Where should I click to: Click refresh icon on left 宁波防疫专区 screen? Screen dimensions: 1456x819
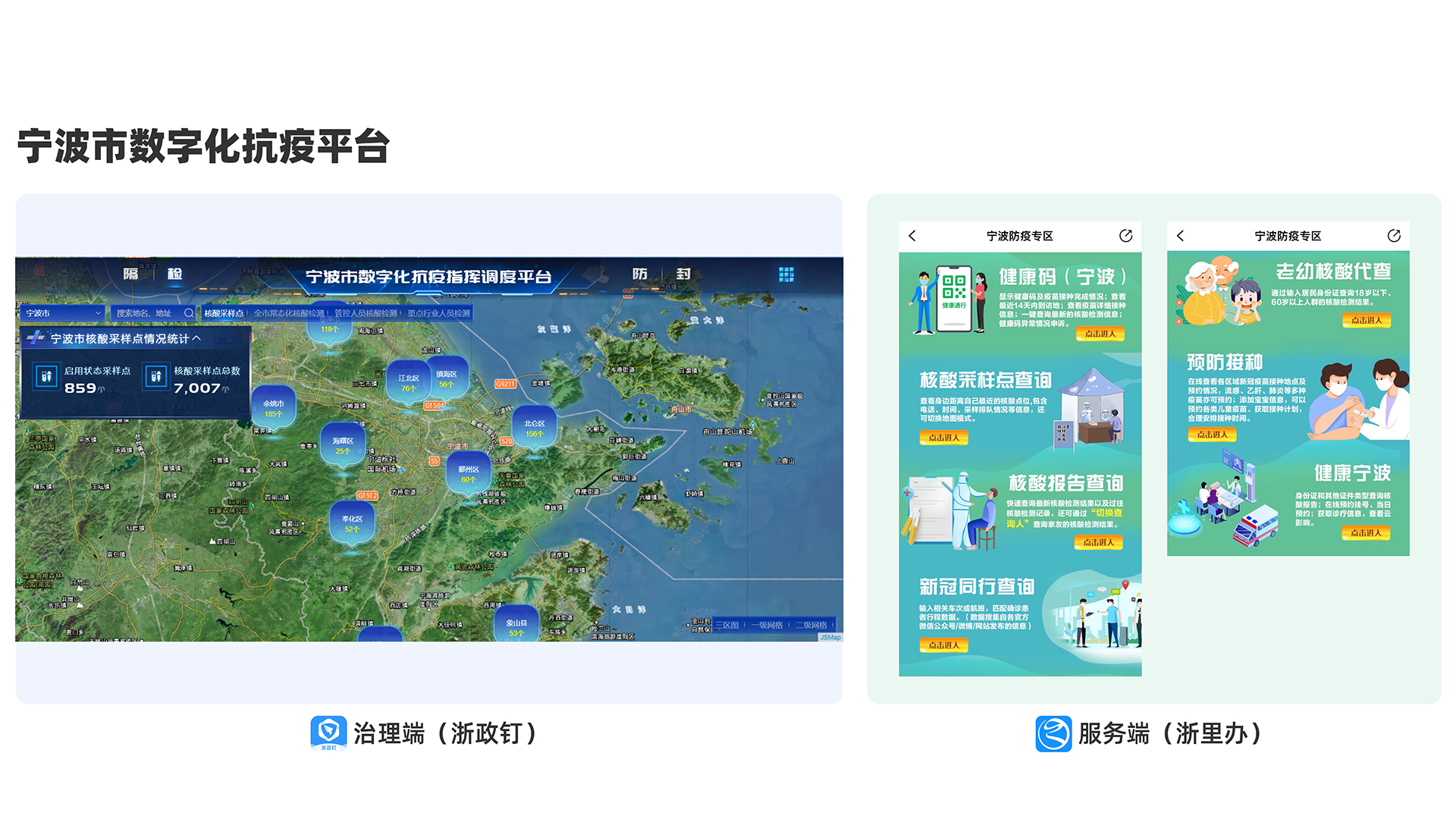[x=1125, y=236]
